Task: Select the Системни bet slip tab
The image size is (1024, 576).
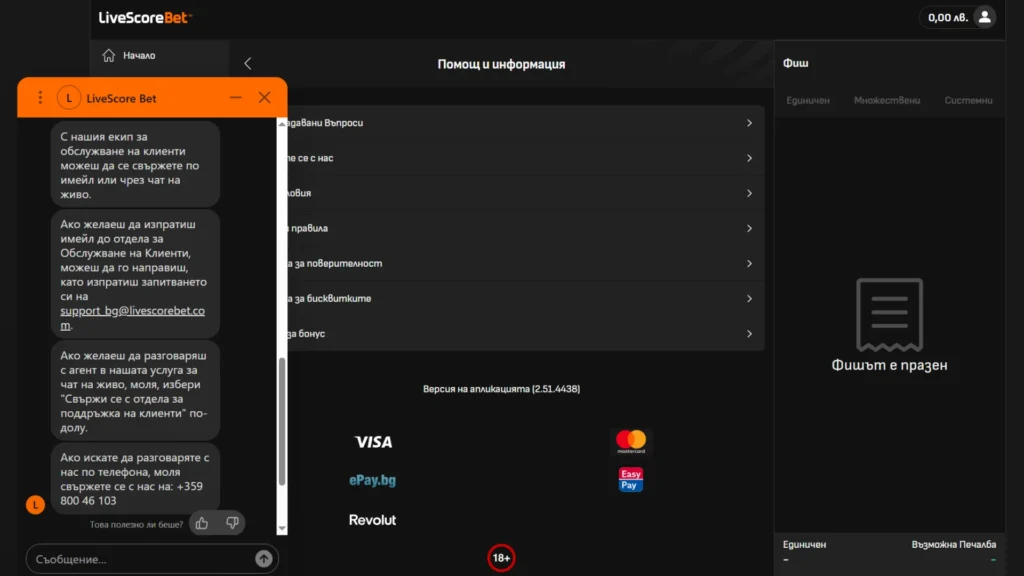Action: pyautogui.click(x=968, y=101)
